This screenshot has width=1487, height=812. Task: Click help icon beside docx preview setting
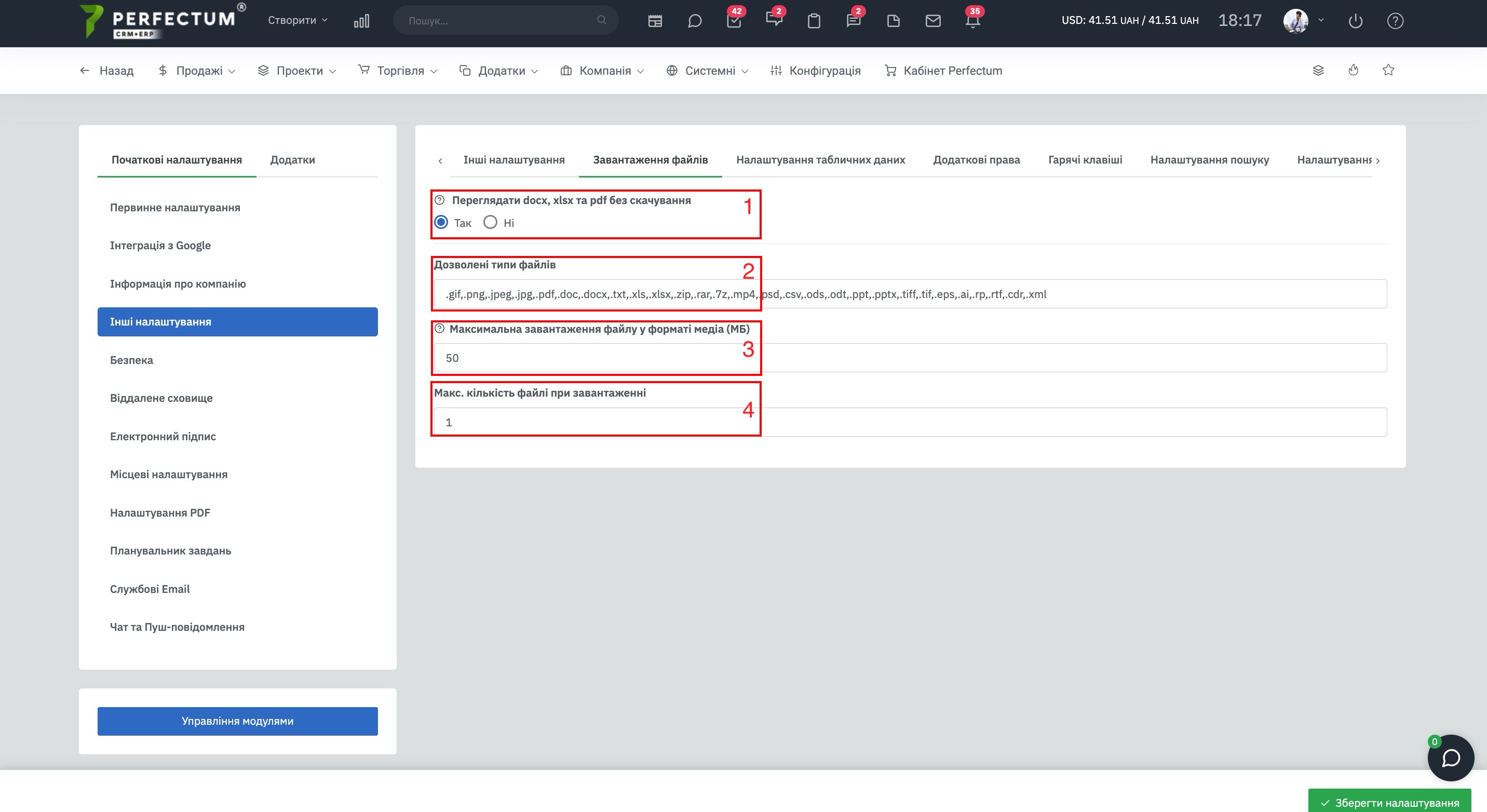coord(439,200)
